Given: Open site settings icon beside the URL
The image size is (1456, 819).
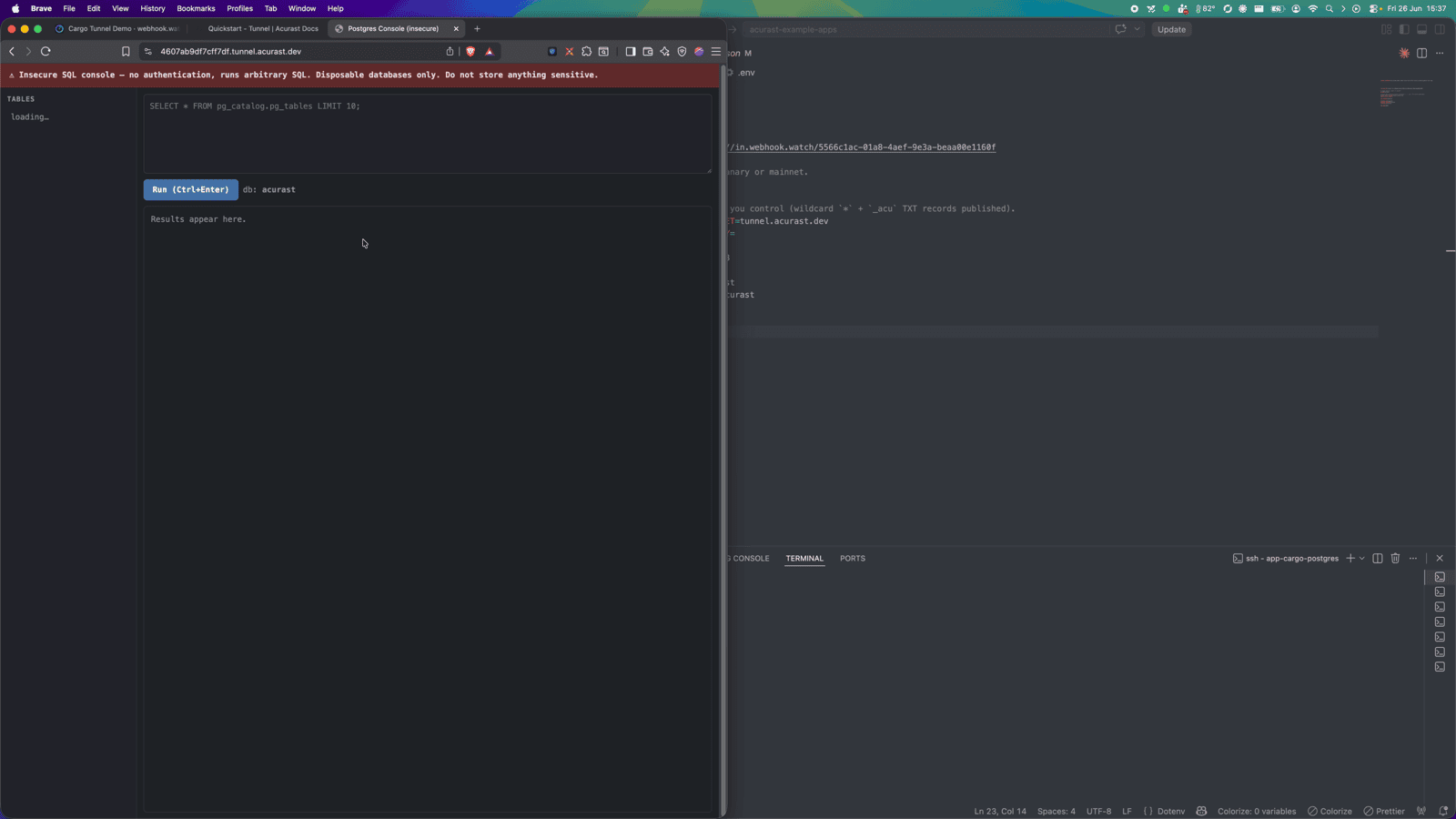Looking at the screenshot, I should point(148,52).
